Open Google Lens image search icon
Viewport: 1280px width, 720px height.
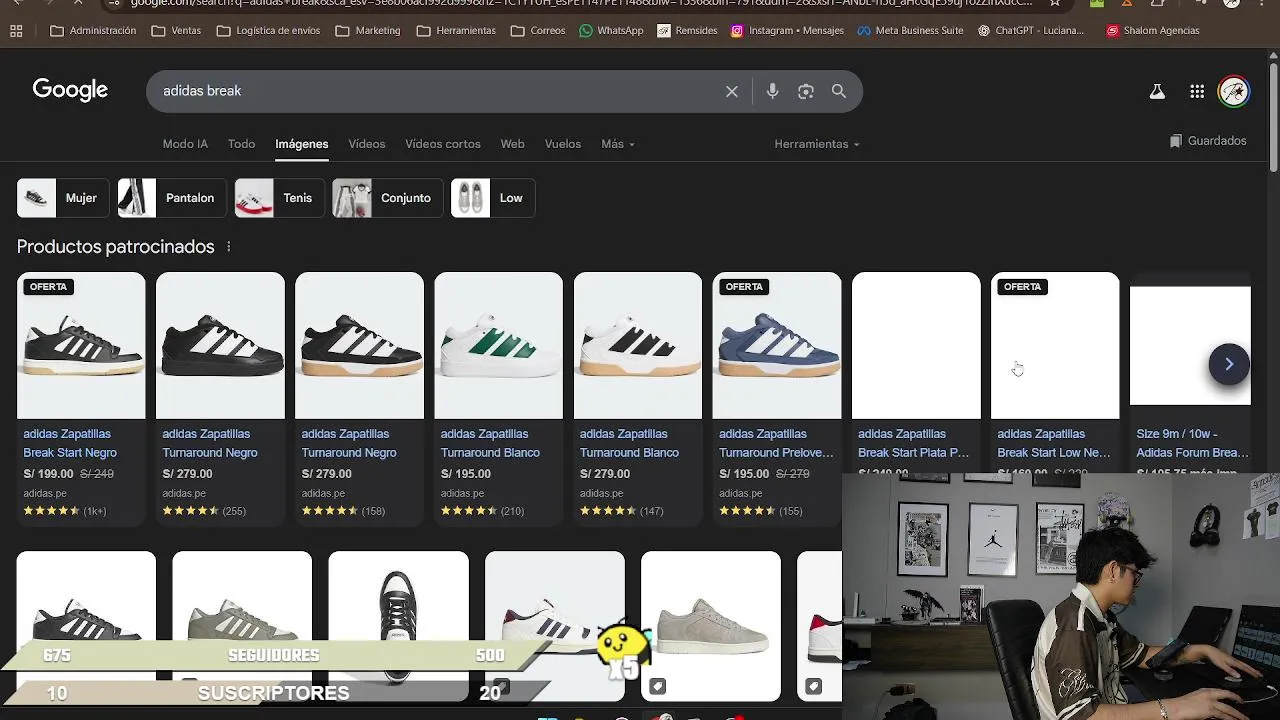(806, 91)
